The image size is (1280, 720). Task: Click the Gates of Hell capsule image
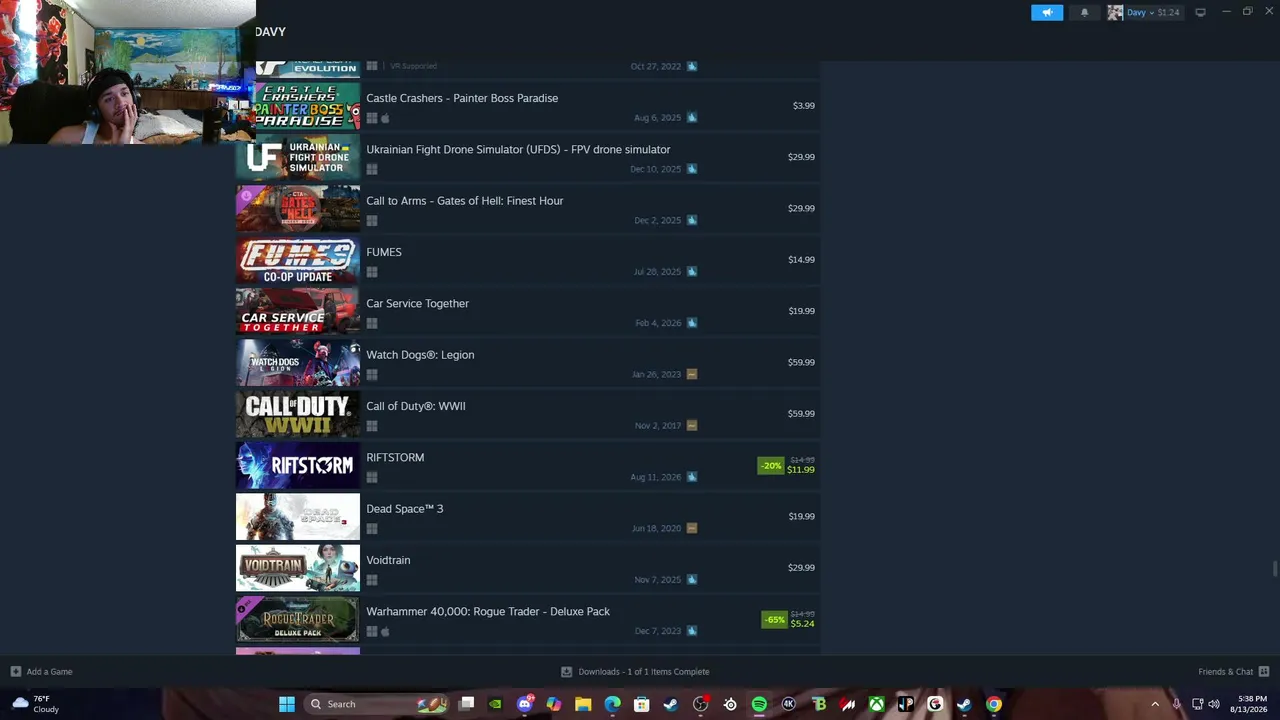[298, 208]
